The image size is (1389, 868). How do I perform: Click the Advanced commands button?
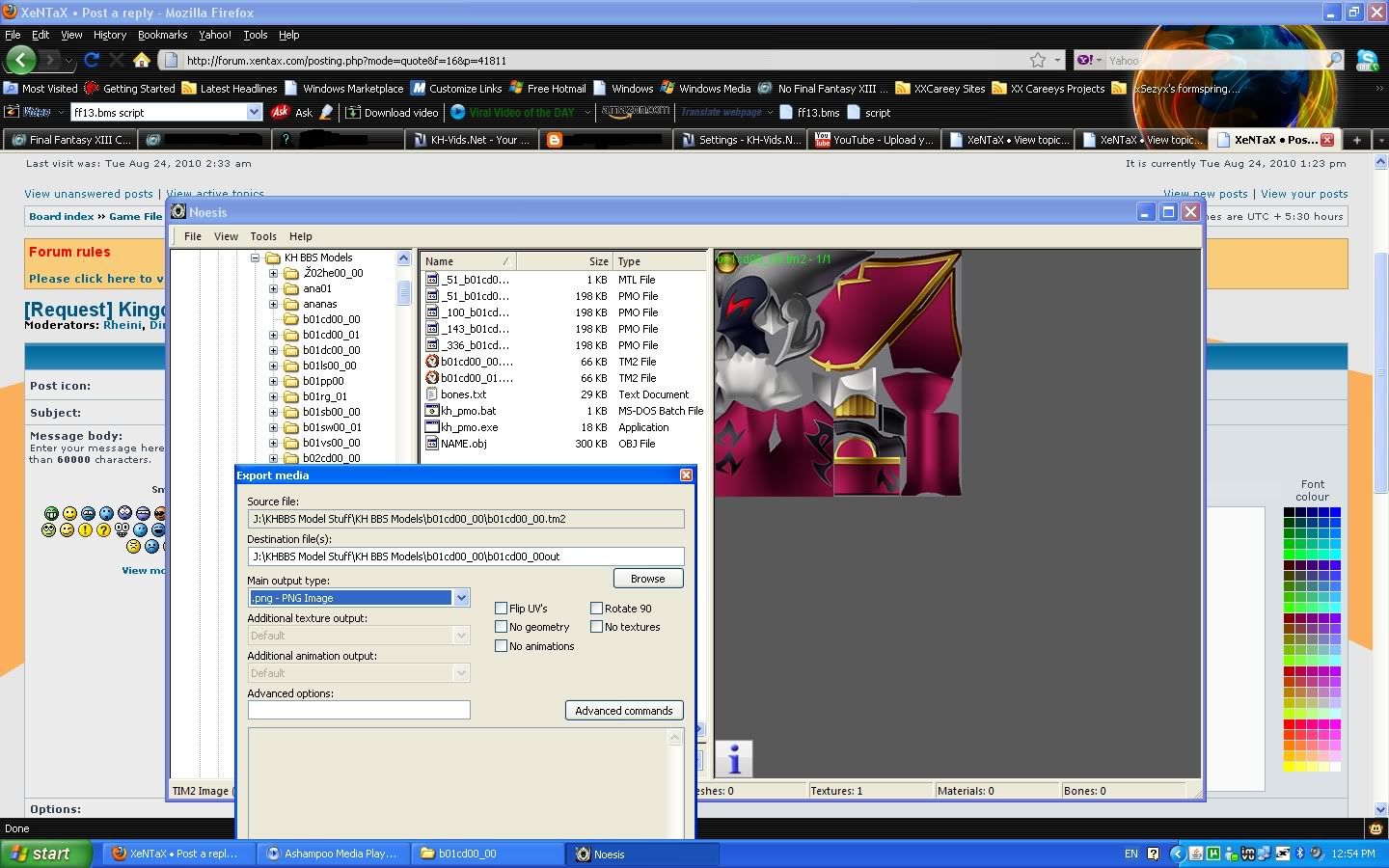click(624, 711)
